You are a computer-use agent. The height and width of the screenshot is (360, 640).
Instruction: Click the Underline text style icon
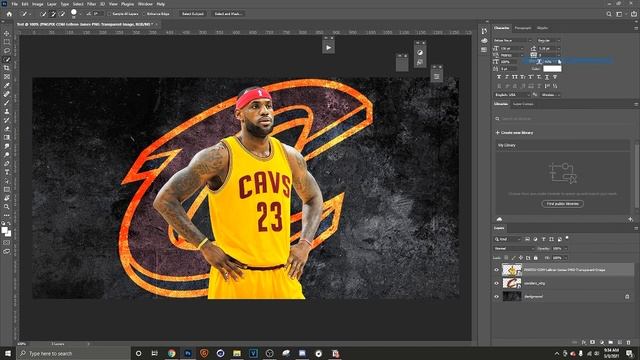[x=547, y=77]
